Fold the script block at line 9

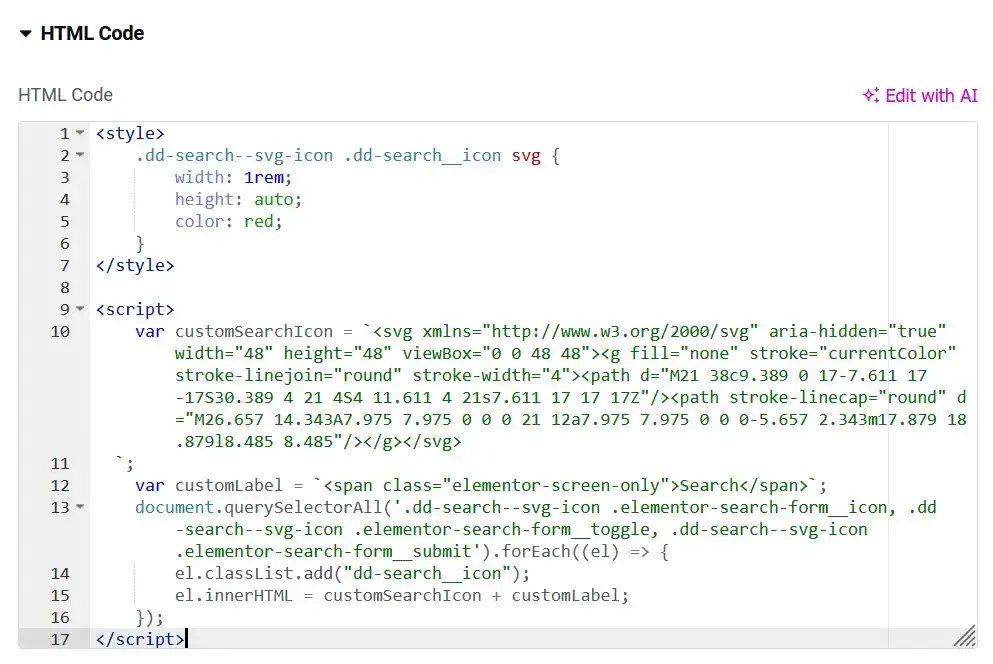click(x=80, y=309)
